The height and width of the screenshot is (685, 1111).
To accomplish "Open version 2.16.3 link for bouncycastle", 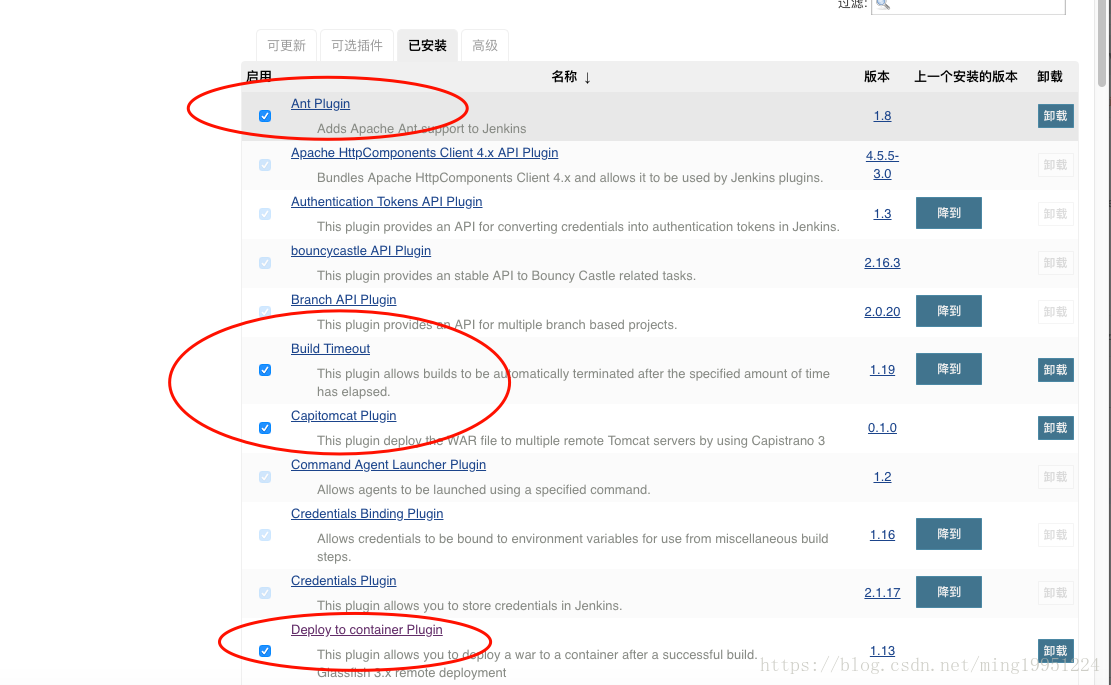I will [x=882, y=263].
